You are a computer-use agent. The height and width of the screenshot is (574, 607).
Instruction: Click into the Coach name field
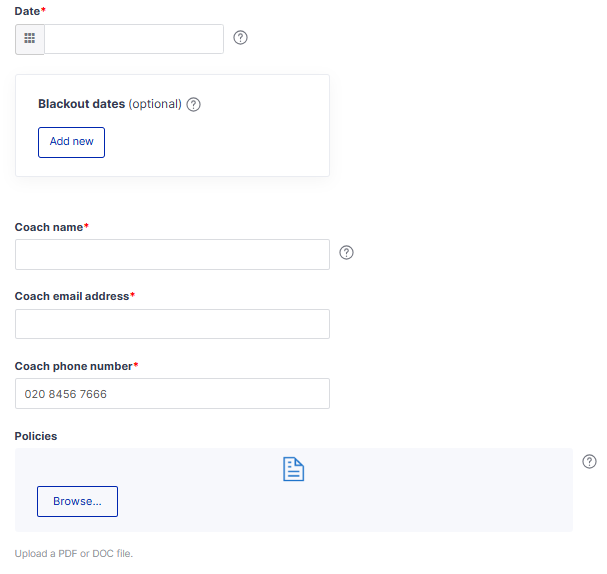click(172, 254)
